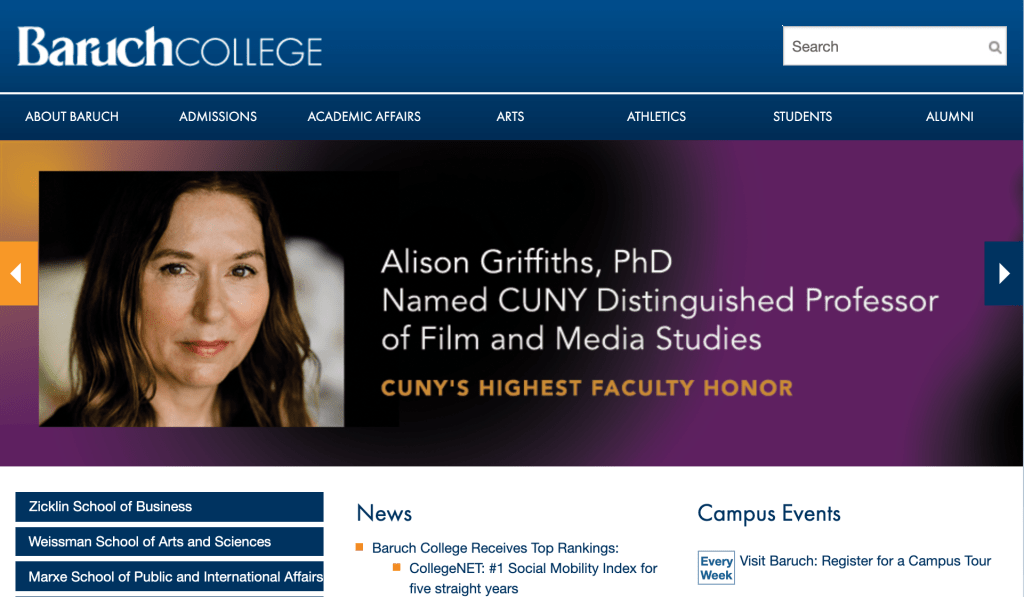Click Visit Baruch: Register for a Campus Tour

point(865,561)
